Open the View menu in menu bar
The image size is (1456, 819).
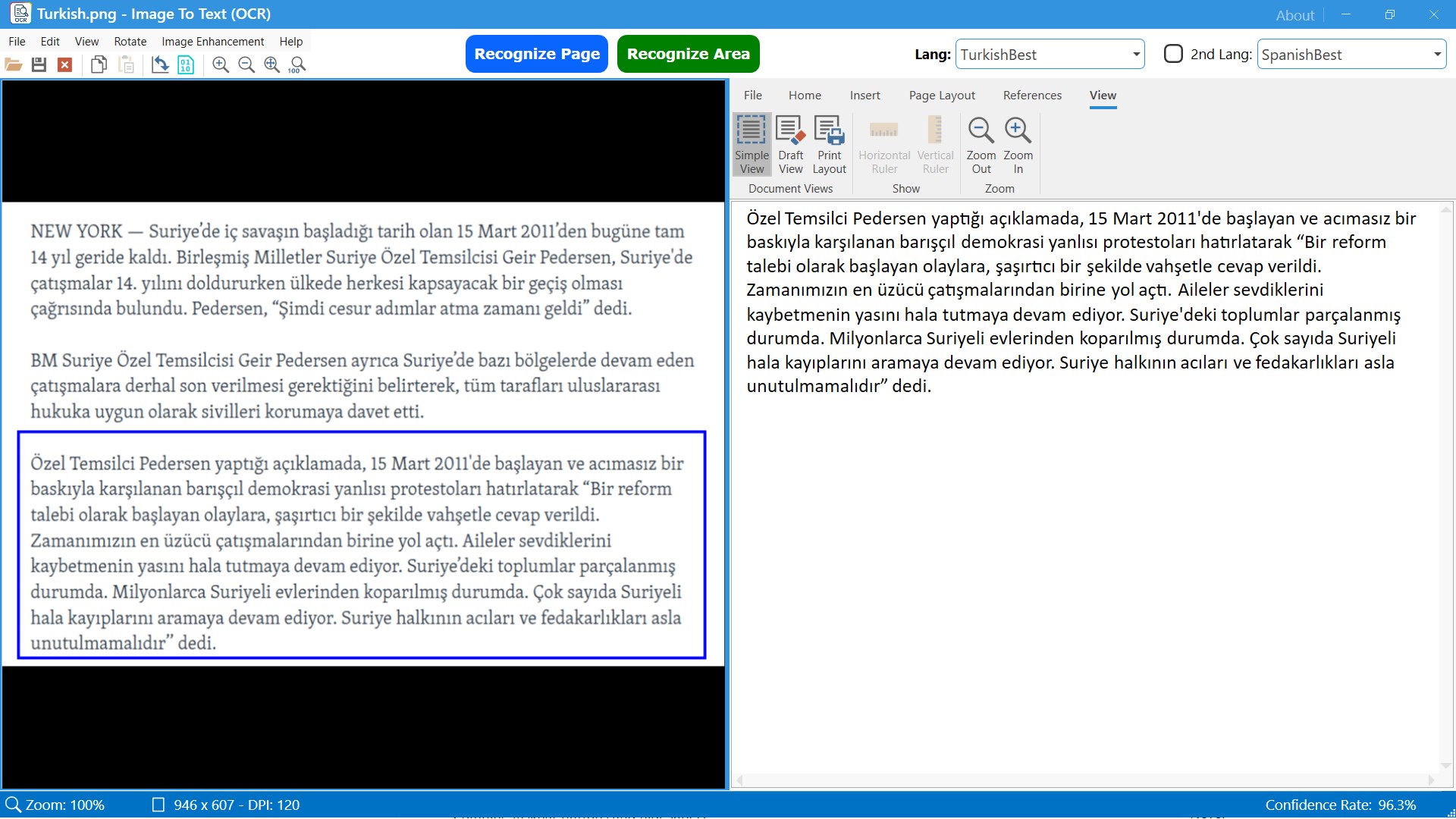(x=86, y=42)
